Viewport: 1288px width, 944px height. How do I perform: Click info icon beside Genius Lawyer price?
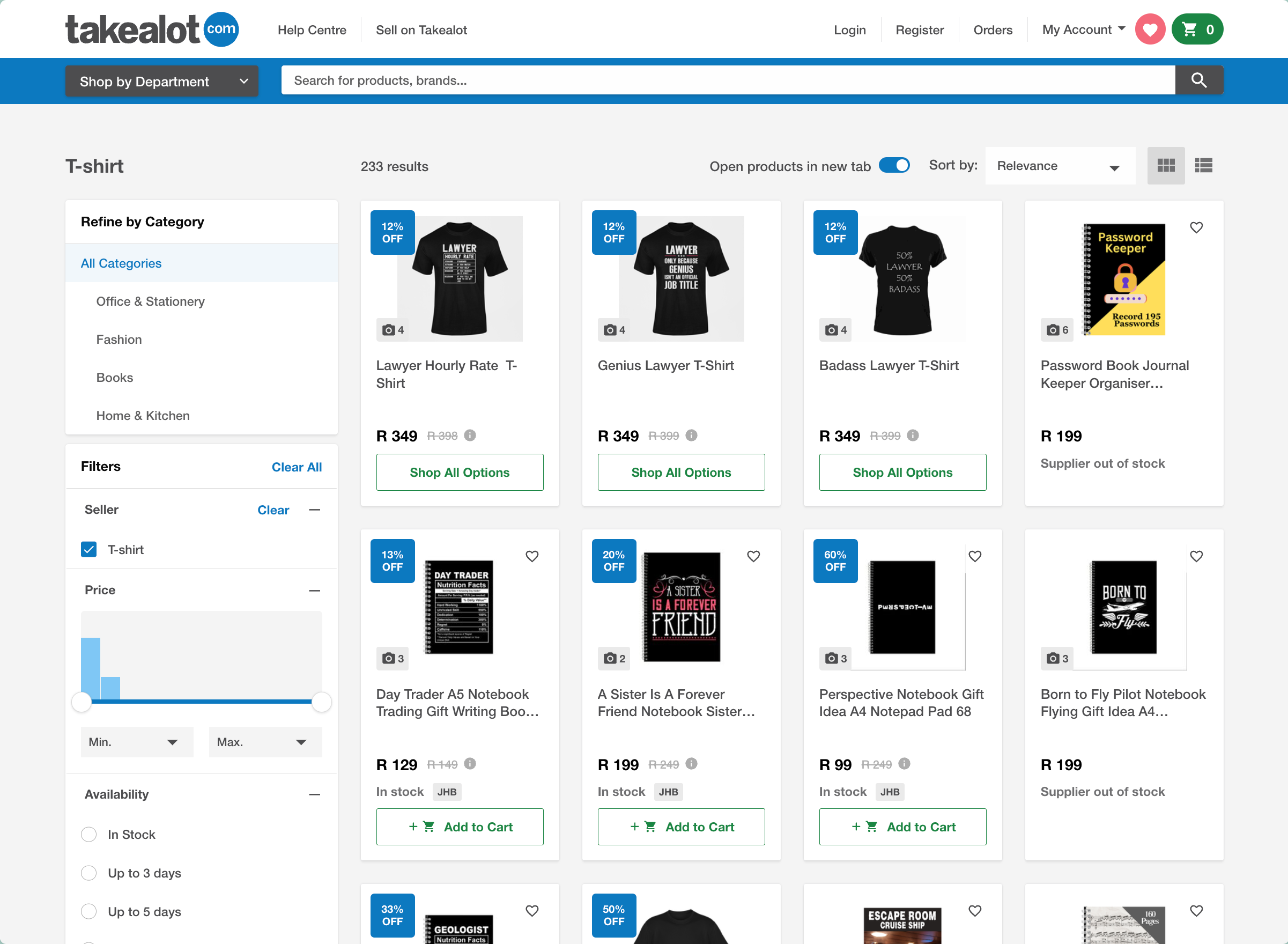tap(691, 436)
